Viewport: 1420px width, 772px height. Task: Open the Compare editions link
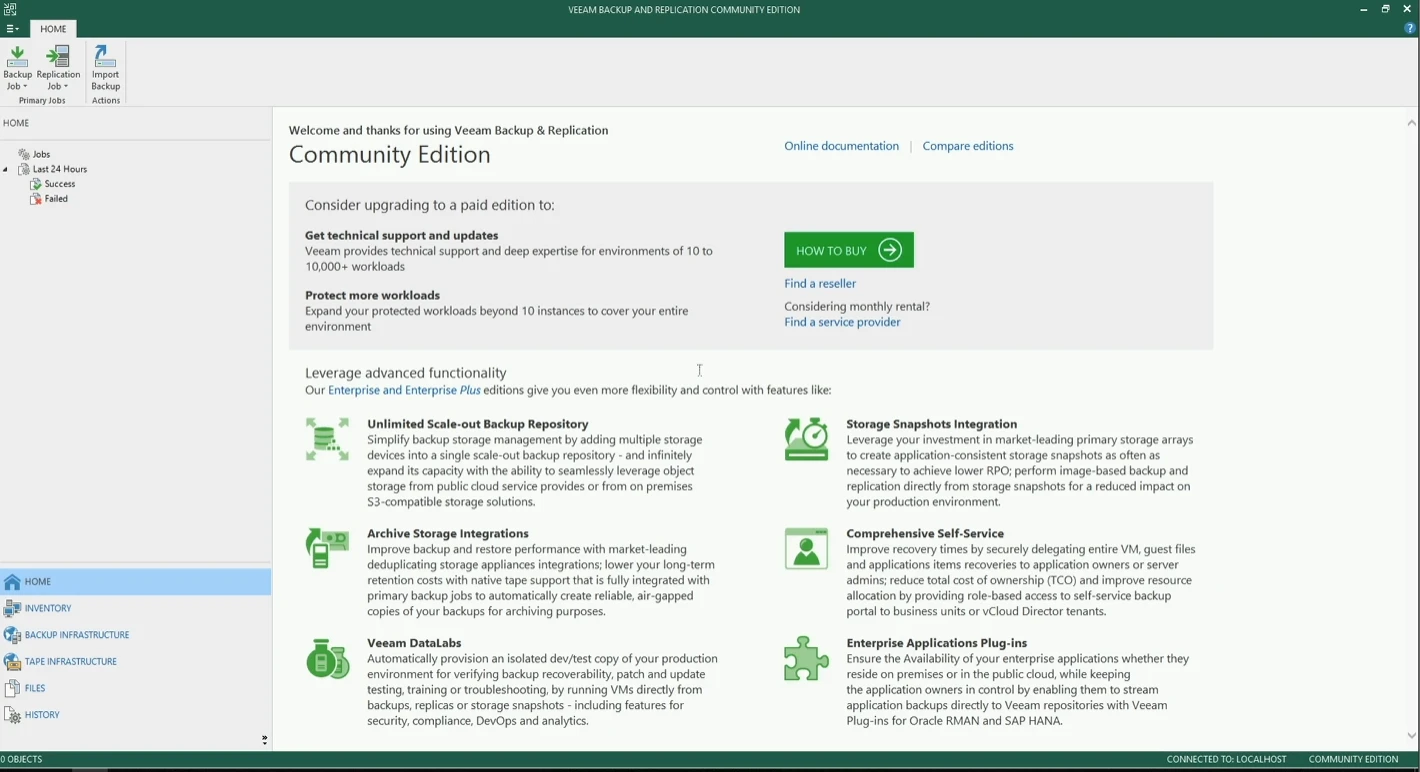coord(968,146)
